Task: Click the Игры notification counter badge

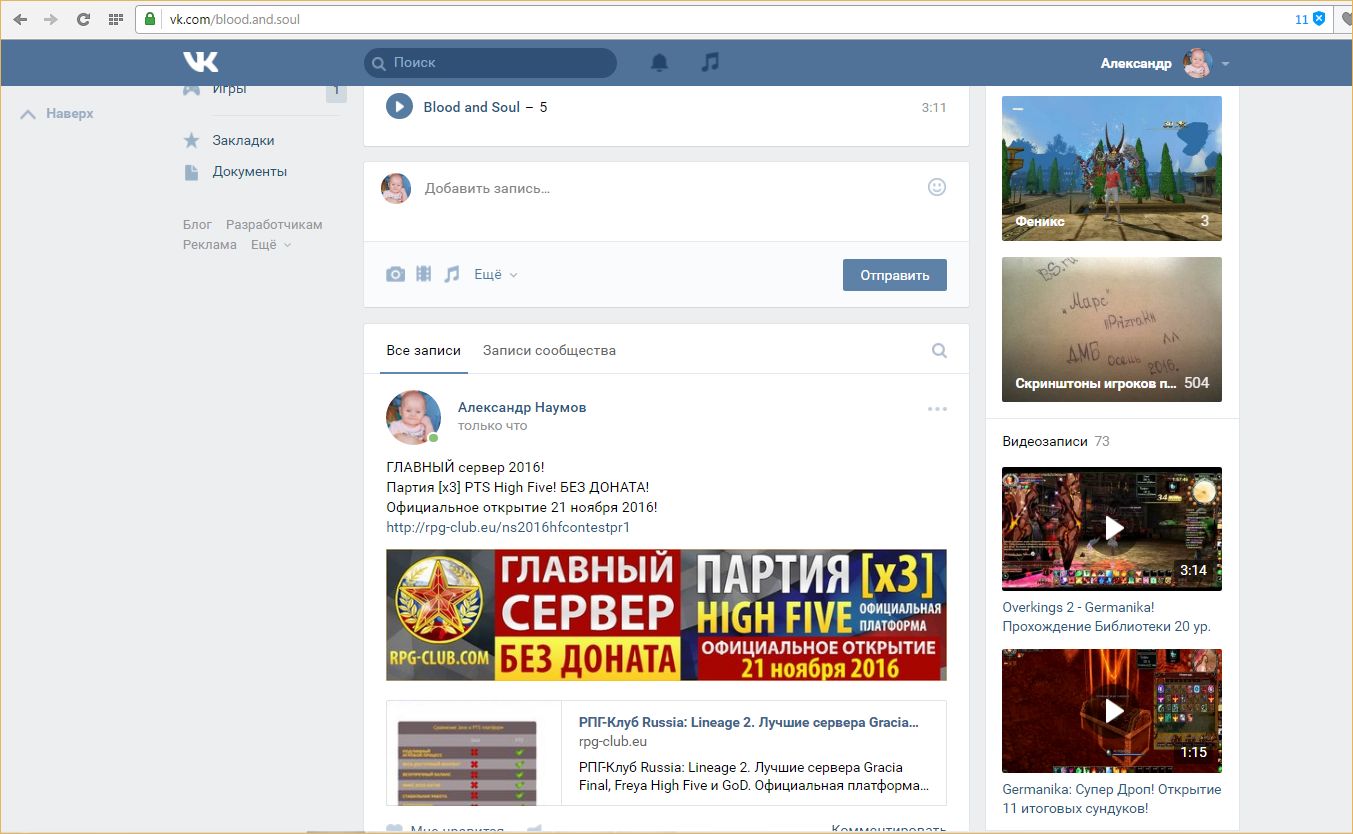Action: coord(336,91)
